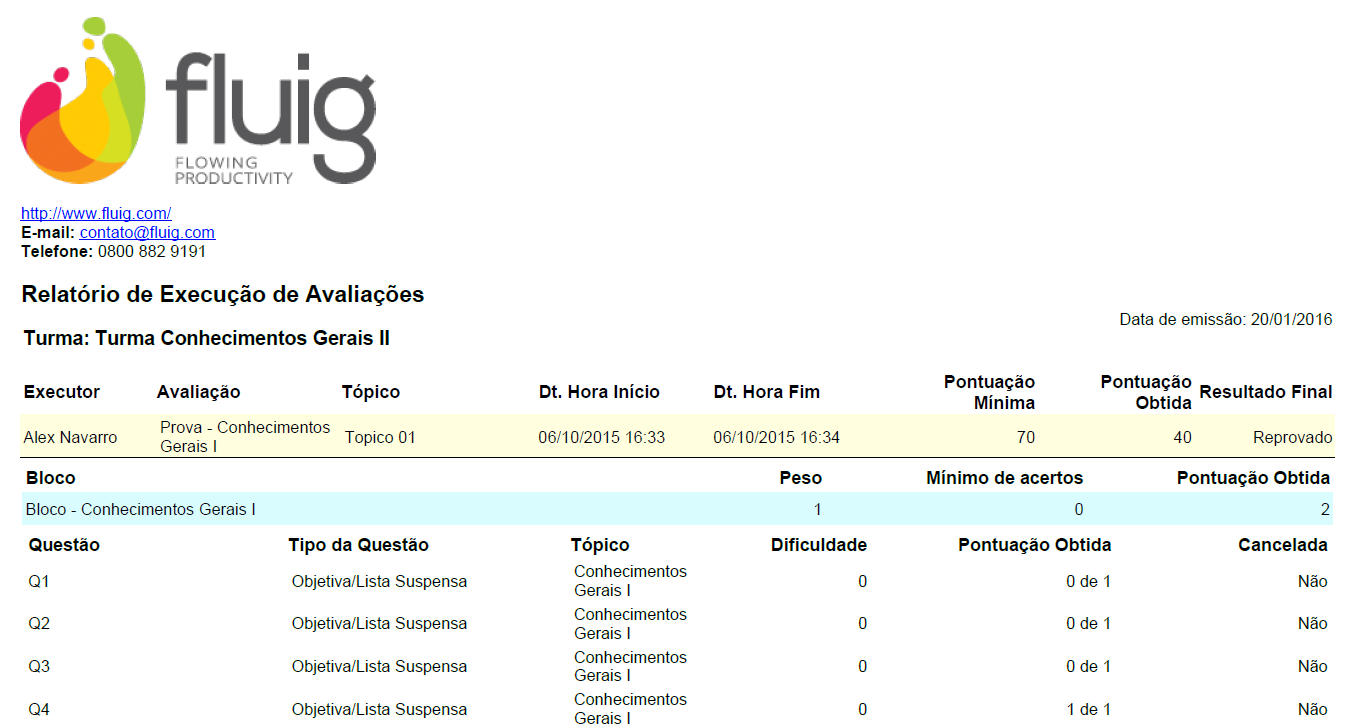Select the Bloco - Conhecimentos Gerais I row
The image size is (1355, 726).
pyautogui.click(x=676, y=509)
